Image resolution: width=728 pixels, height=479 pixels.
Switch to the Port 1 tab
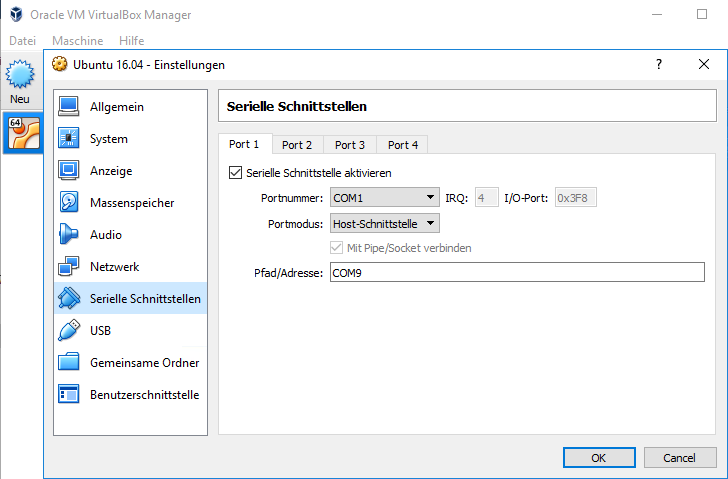244,144
